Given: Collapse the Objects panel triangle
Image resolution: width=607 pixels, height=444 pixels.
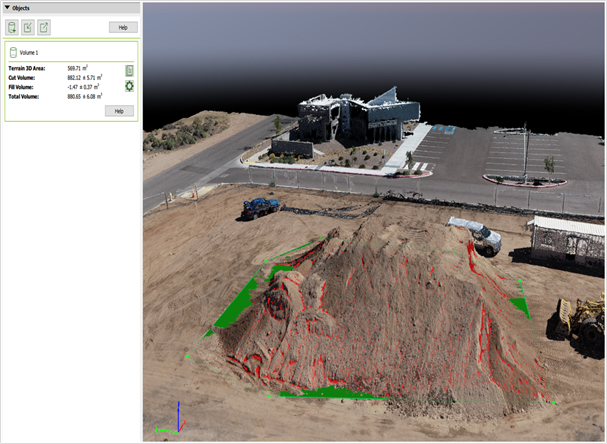Looking at the screenshot, I should 6,7.
